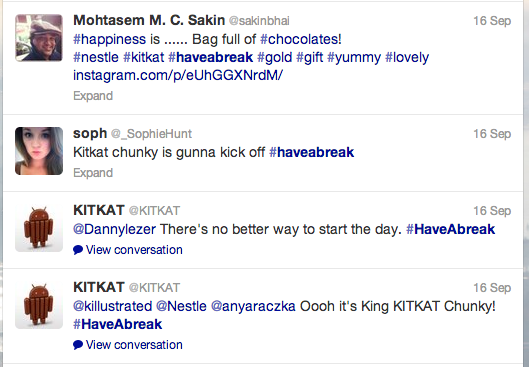Click speech bubble icon under @Dannylezer reply
This screenshot has width=529, height=367.
[78, 250]
